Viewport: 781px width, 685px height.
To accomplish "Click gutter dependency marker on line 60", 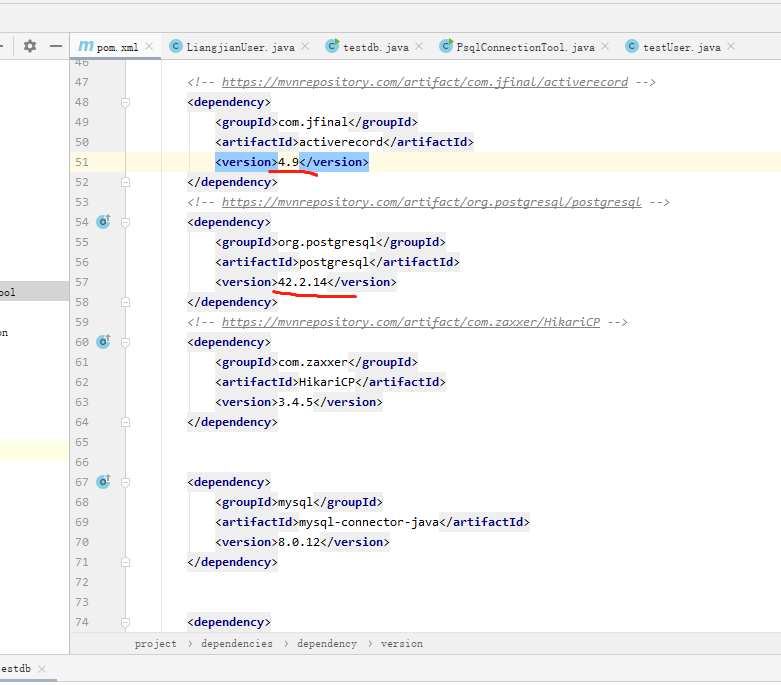I will click(103, 342).
